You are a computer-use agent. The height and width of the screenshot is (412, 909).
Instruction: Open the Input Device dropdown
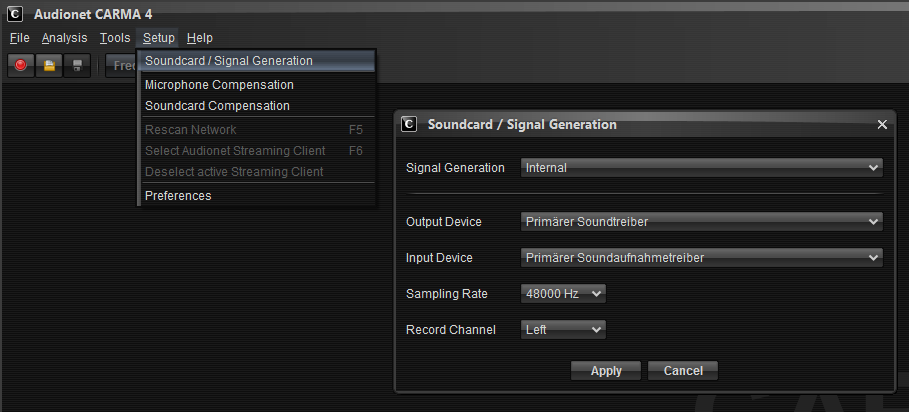pyautogui.click(x=701, y=258)
